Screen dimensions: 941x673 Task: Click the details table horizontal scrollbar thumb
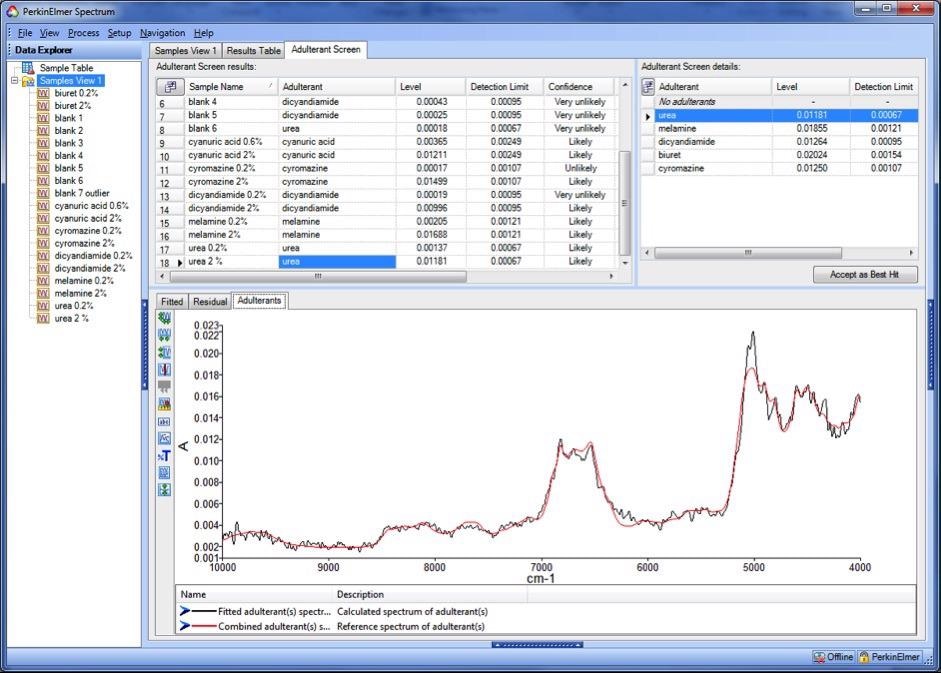748,253
